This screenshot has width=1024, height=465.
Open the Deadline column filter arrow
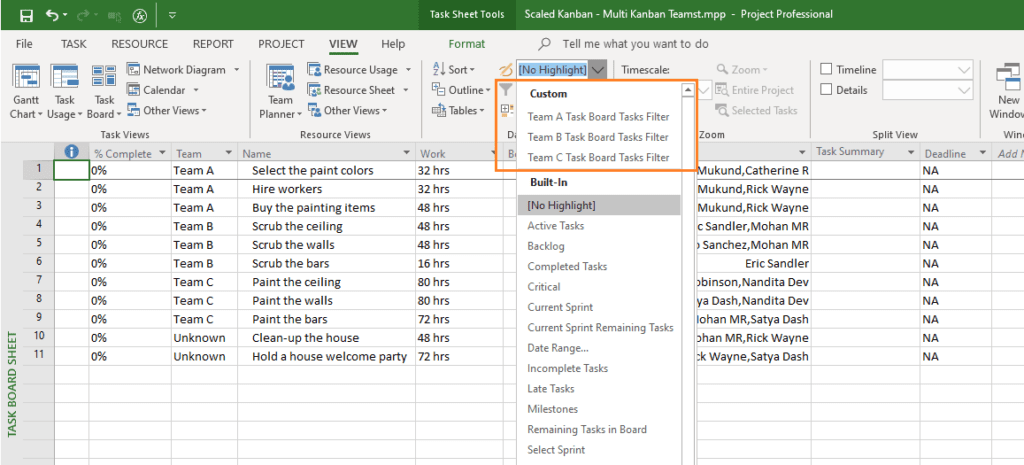982,153
